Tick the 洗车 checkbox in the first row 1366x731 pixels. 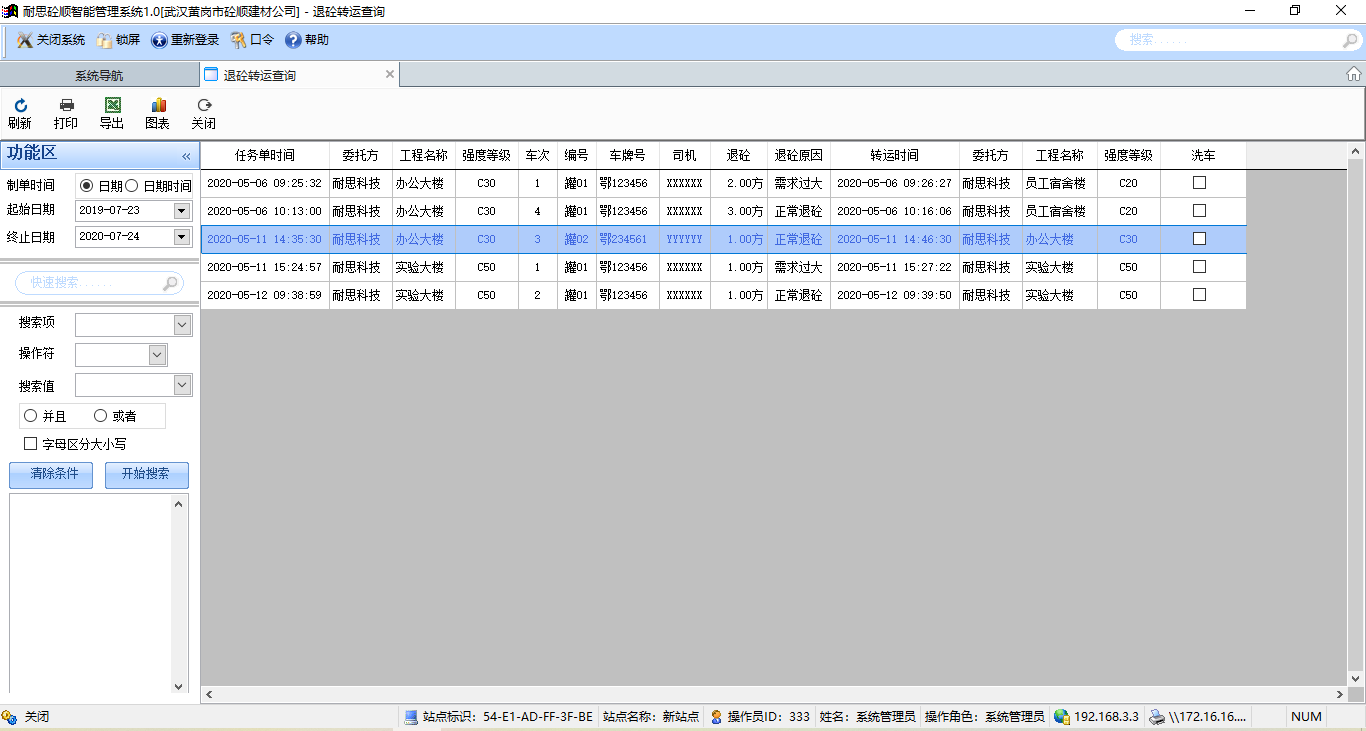[1199, 183]
